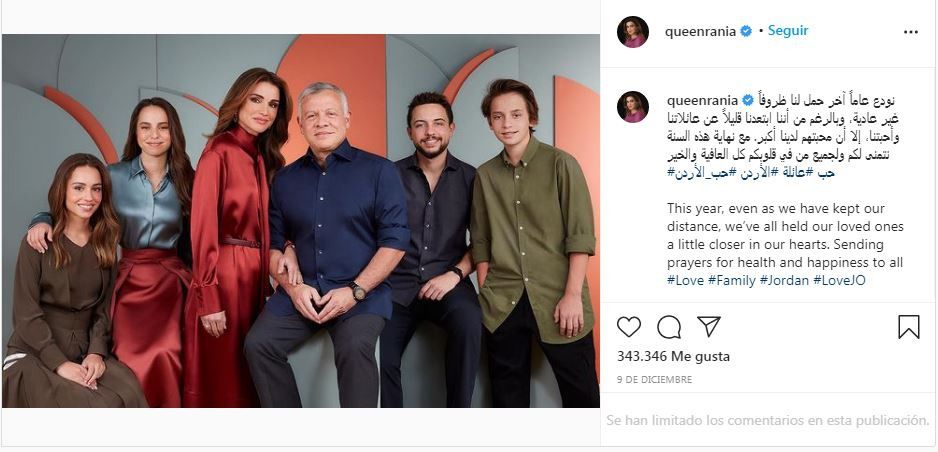
Task: Click the verified badge in the caption
Action: pyautogui.click(x=748, y=100)
